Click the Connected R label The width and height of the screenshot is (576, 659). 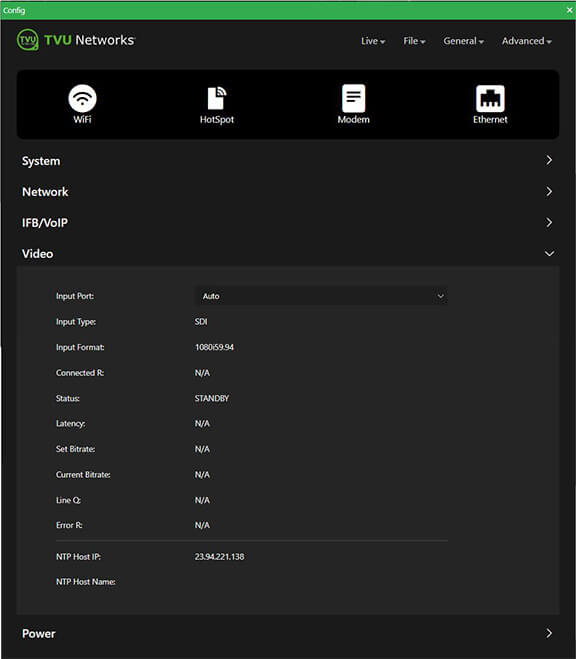80,373
